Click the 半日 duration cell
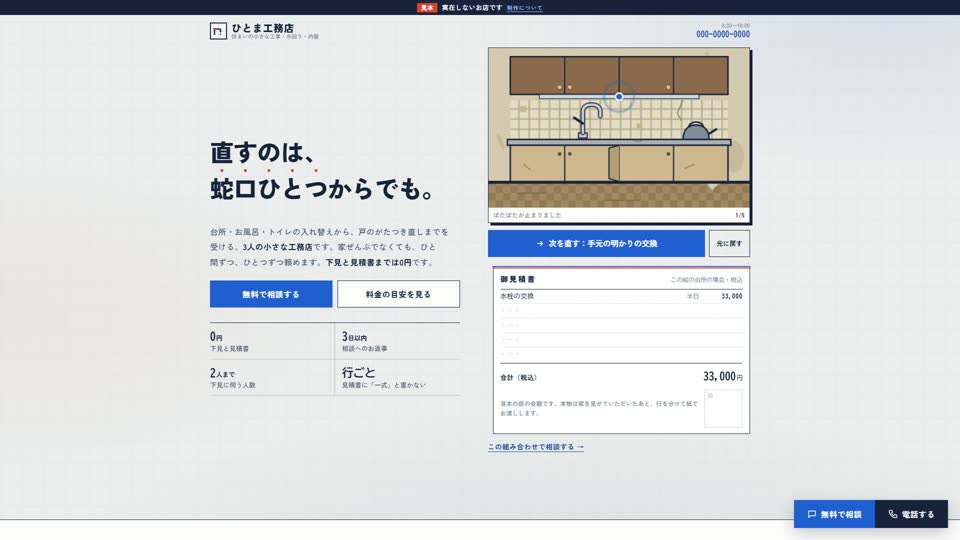This screenshot has width=960, height=540. [x=692, y=296]
